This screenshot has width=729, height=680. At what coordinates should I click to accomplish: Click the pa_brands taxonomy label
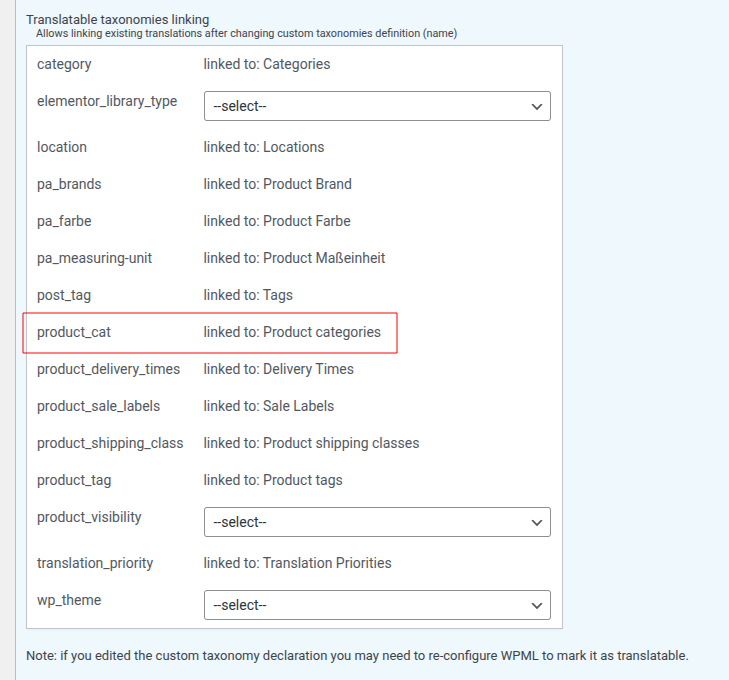(69, 184)
